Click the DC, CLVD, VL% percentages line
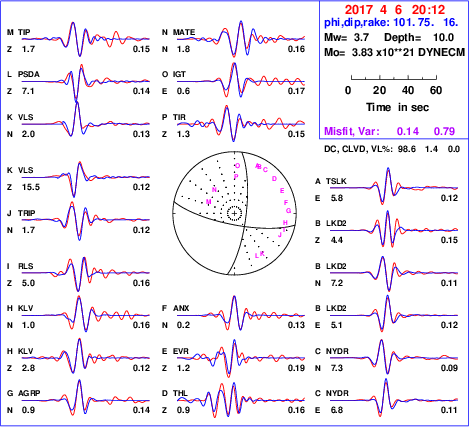The width and height of the screenshot is (469, 427). coord(392,149)
